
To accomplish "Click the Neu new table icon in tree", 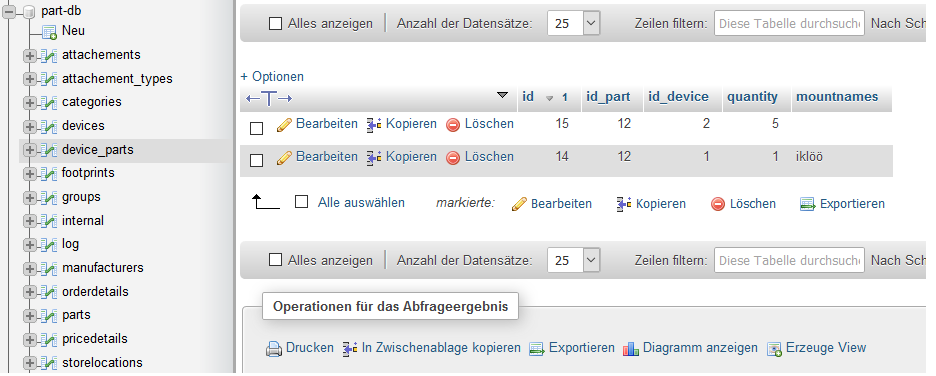I will (50, 32).
